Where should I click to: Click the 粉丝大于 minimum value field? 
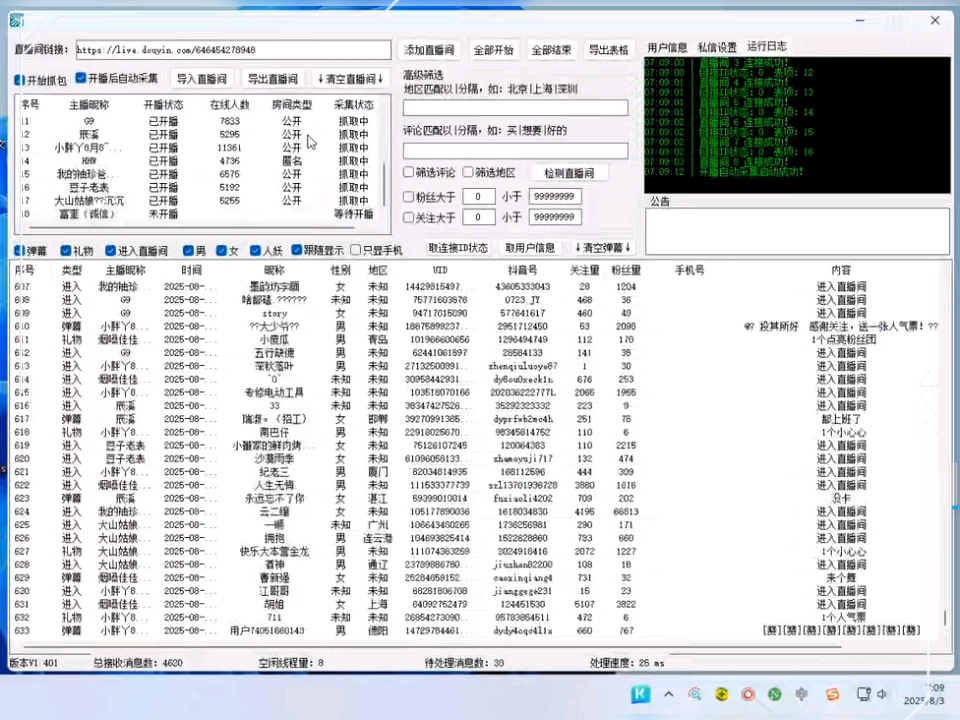pyautogui.click(x=478, y=197)
